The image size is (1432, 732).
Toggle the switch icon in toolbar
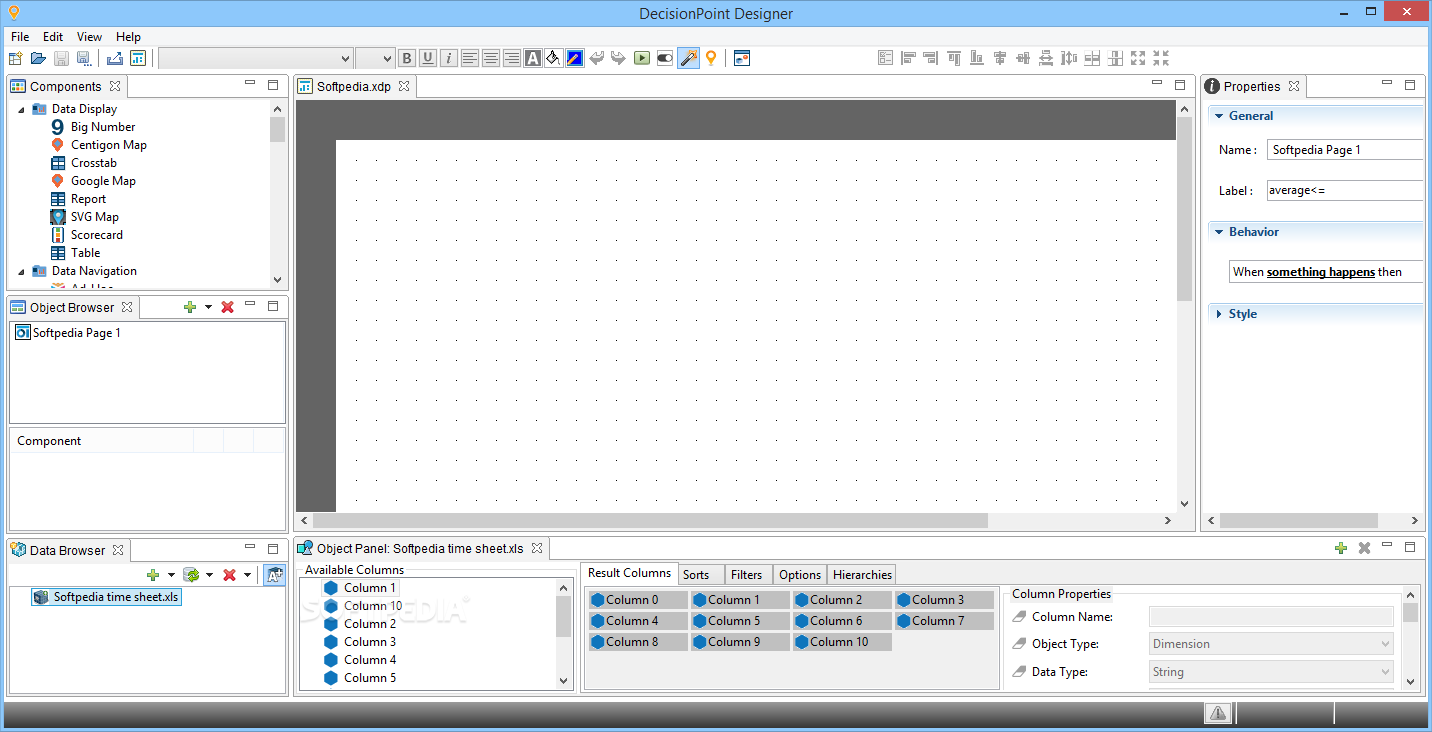click(665, 58)
